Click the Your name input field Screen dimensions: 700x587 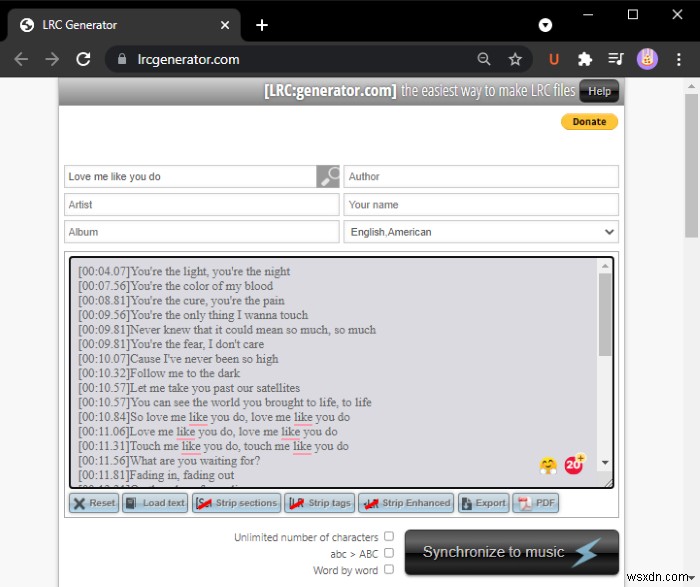(481, 204)
